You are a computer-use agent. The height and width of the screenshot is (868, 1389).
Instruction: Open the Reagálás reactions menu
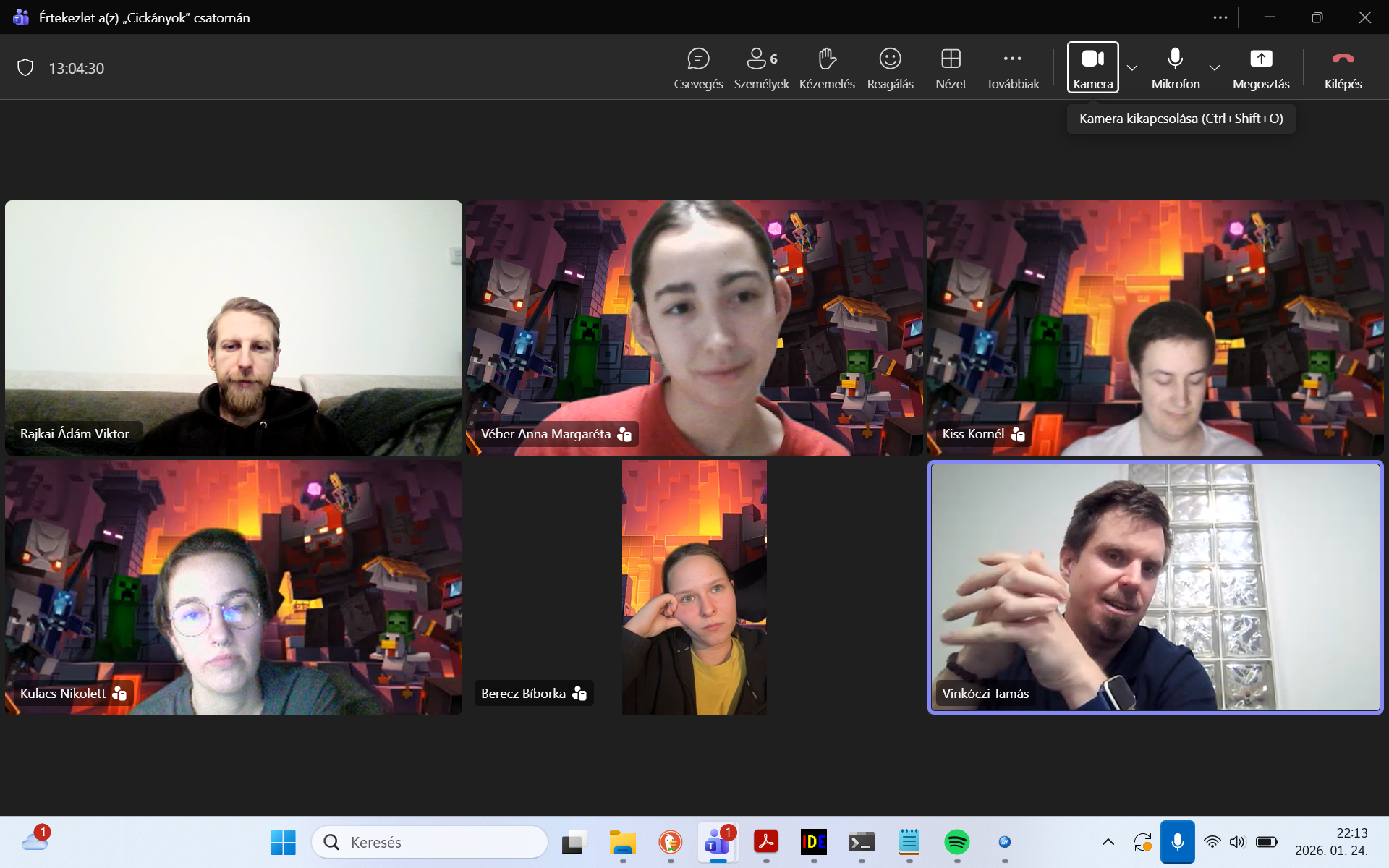pos(890,68)
